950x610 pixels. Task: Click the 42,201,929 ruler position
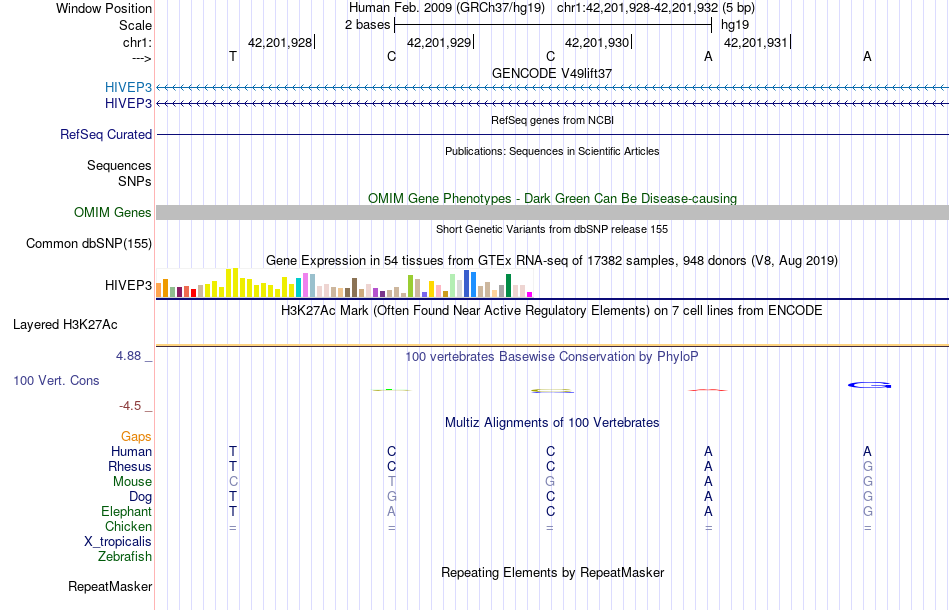[439, 42]
